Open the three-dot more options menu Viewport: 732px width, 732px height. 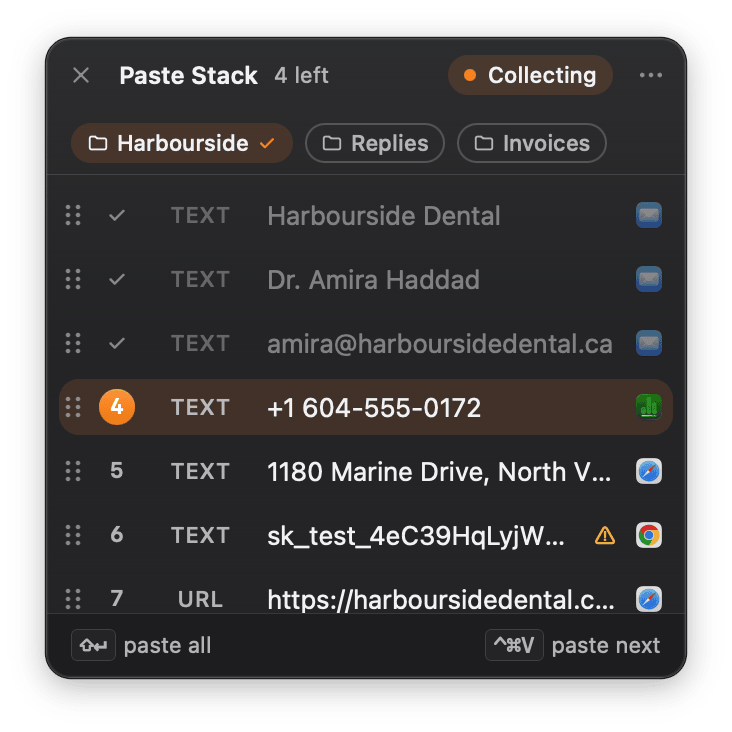(650, 75)
